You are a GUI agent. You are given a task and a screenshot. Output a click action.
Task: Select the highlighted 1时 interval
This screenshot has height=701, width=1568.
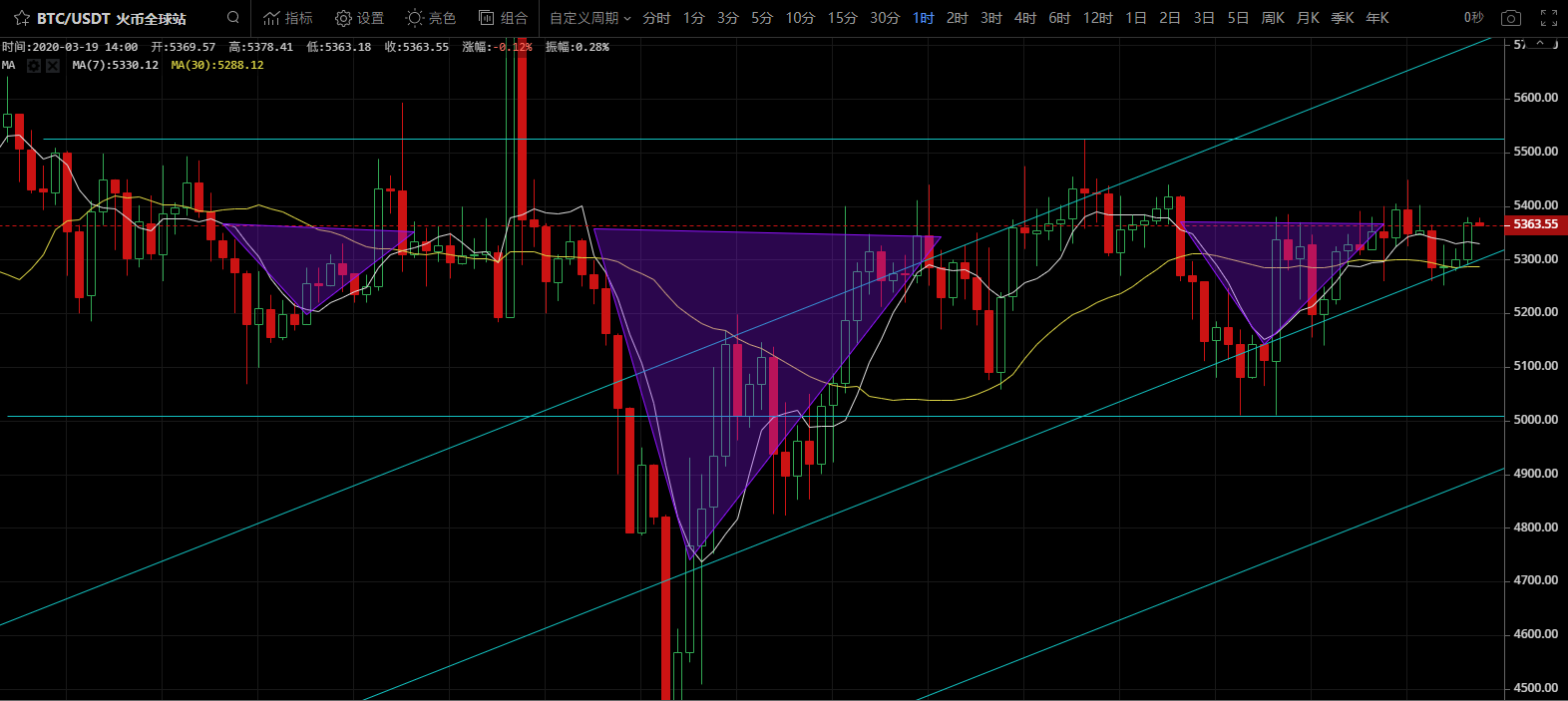924,18
